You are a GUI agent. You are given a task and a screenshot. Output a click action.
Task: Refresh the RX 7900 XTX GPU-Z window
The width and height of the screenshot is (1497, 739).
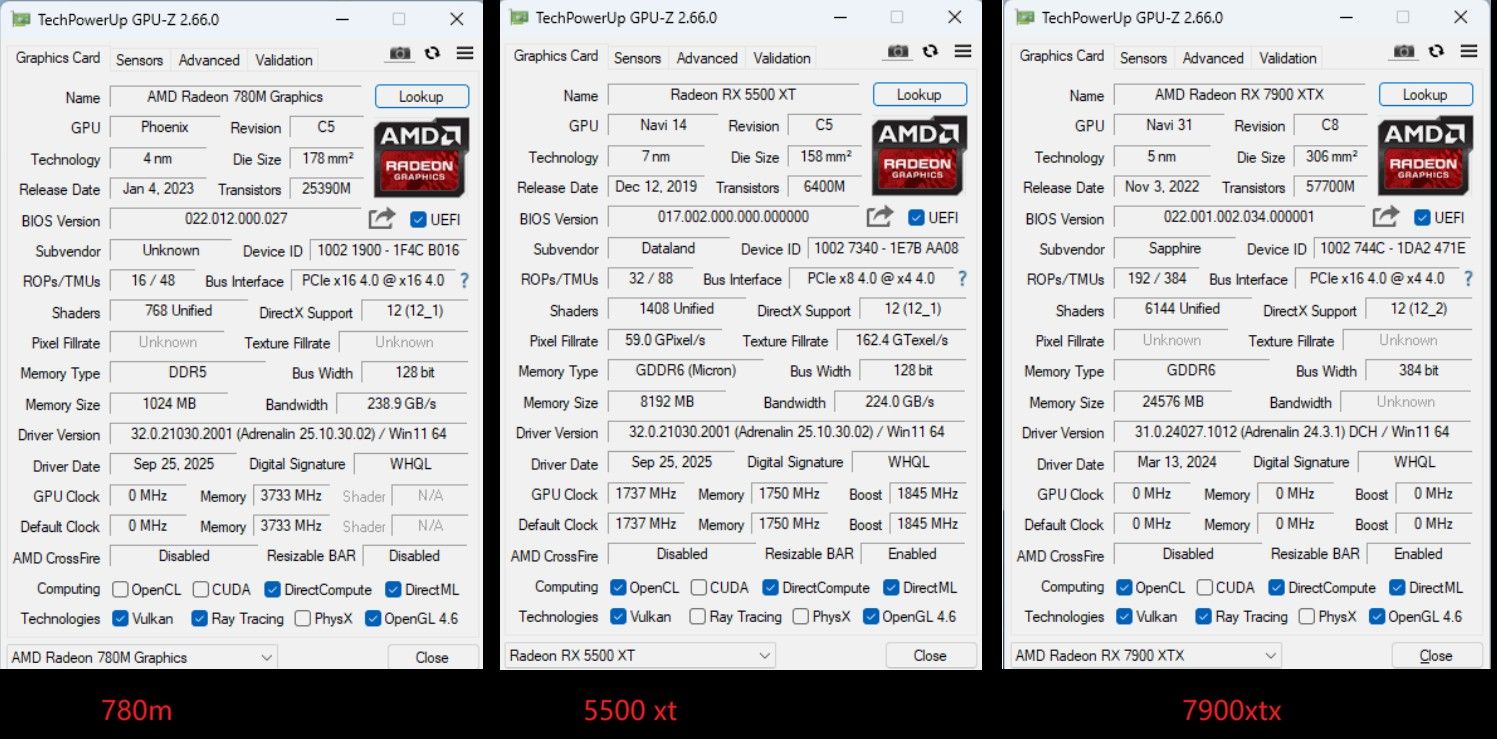(1436, 52)
